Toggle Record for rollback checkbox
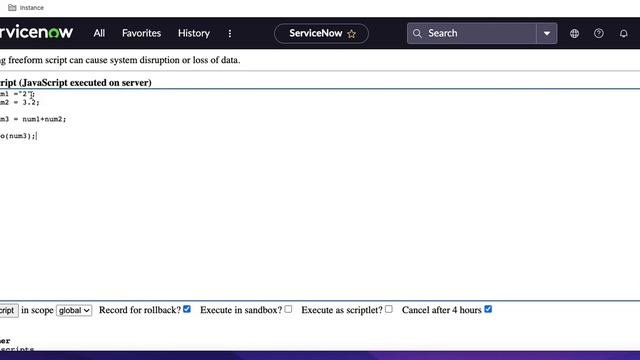 pyautogui.click(x=187, y=309)
